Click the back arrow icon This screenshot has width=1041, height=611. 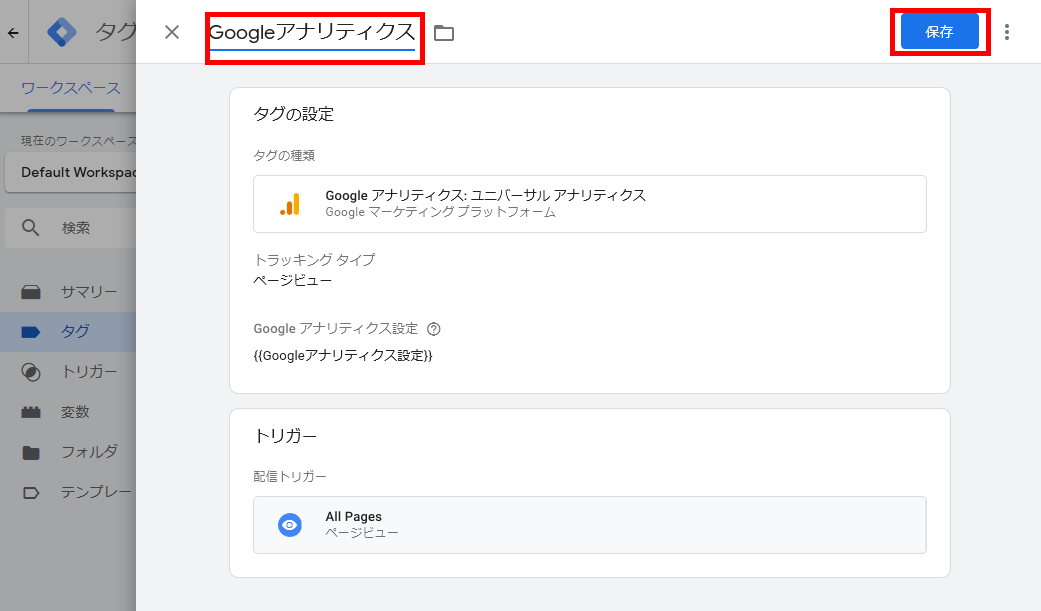13,32
